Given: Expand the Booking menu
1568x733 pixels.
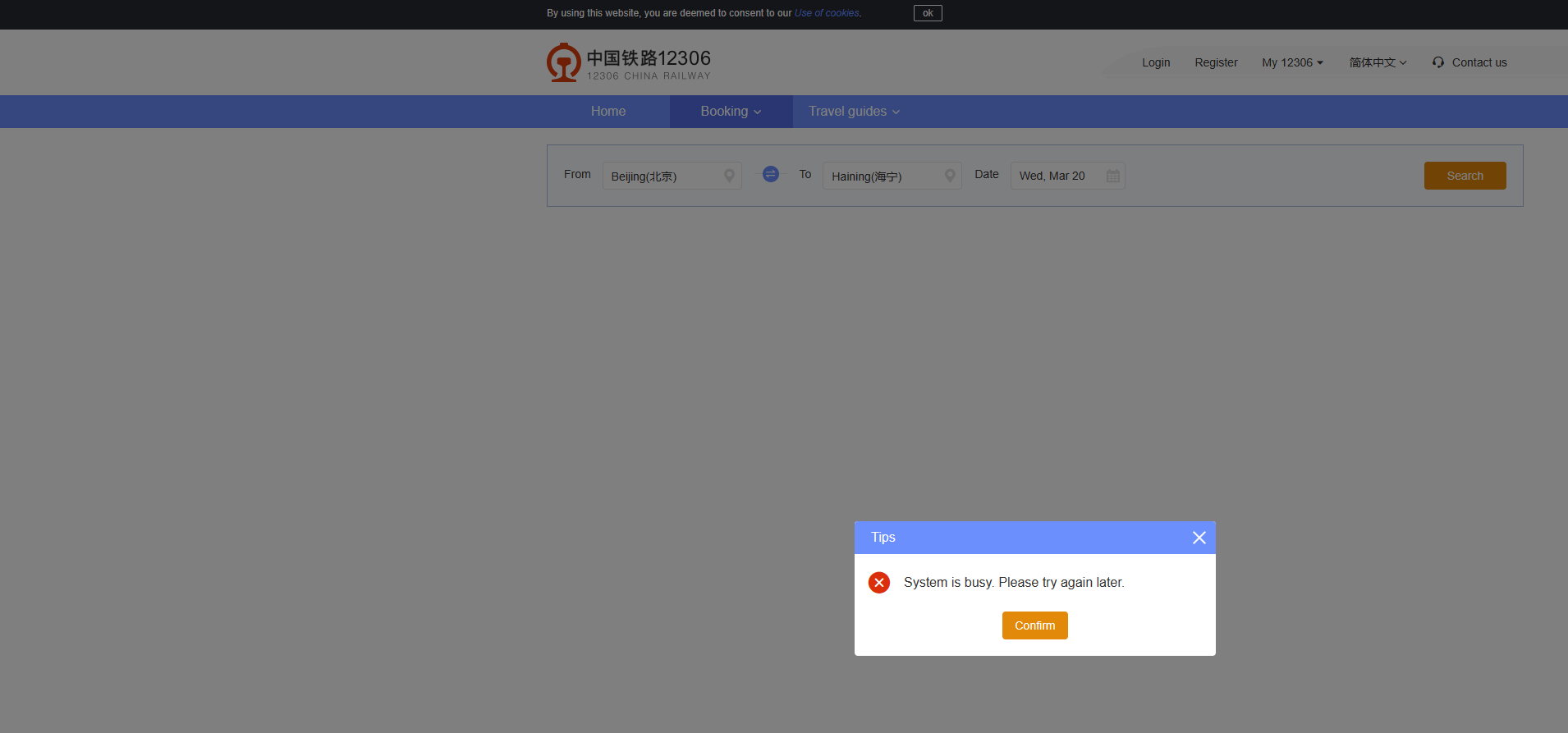Looking at the screenshot, I should pyautogui.click(x=731, y=112).
